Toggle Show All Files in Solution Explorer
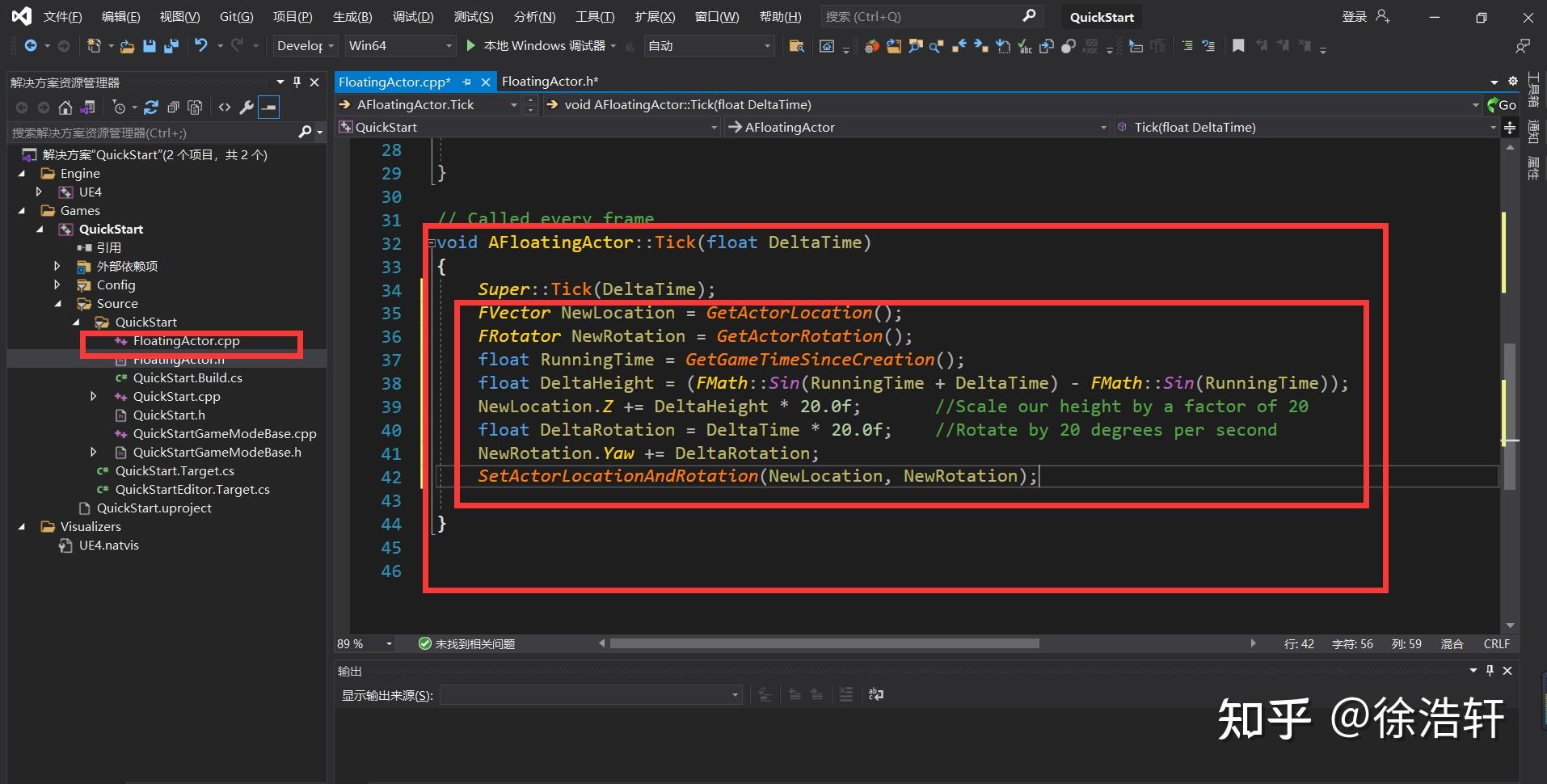The image size is (1547, 784). point(195,107)
